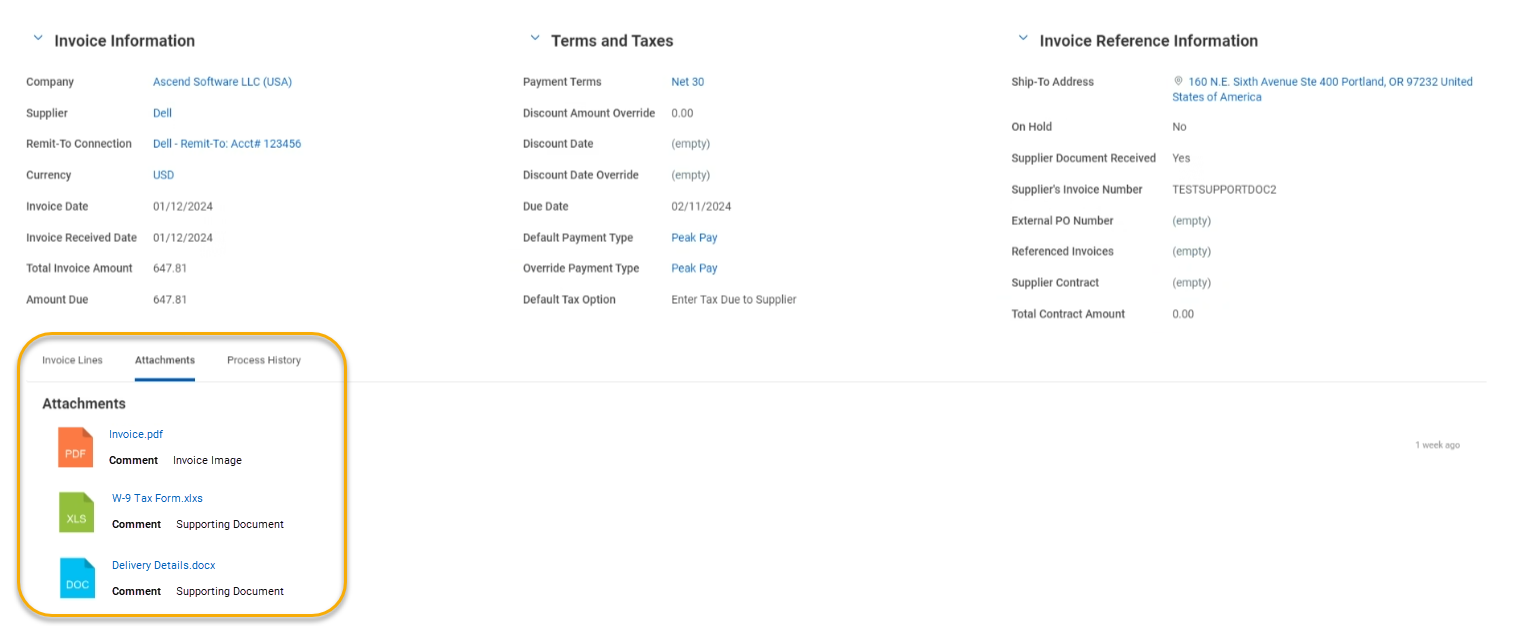Open the blue DOC file icon
Viewport: 1513px width, 626px height.
click(77, 578)
